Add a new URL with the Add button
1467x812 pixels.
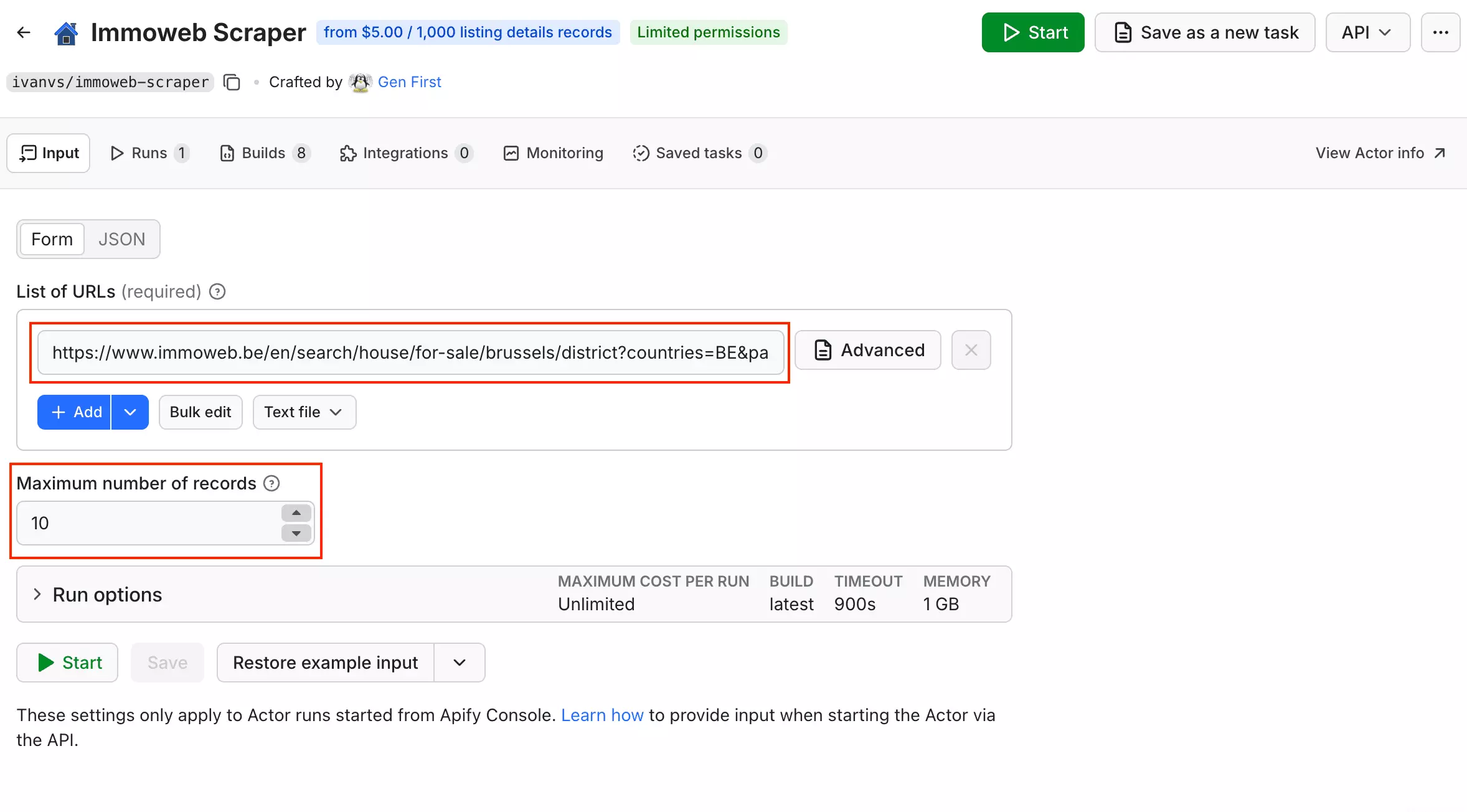pos(74,412)
